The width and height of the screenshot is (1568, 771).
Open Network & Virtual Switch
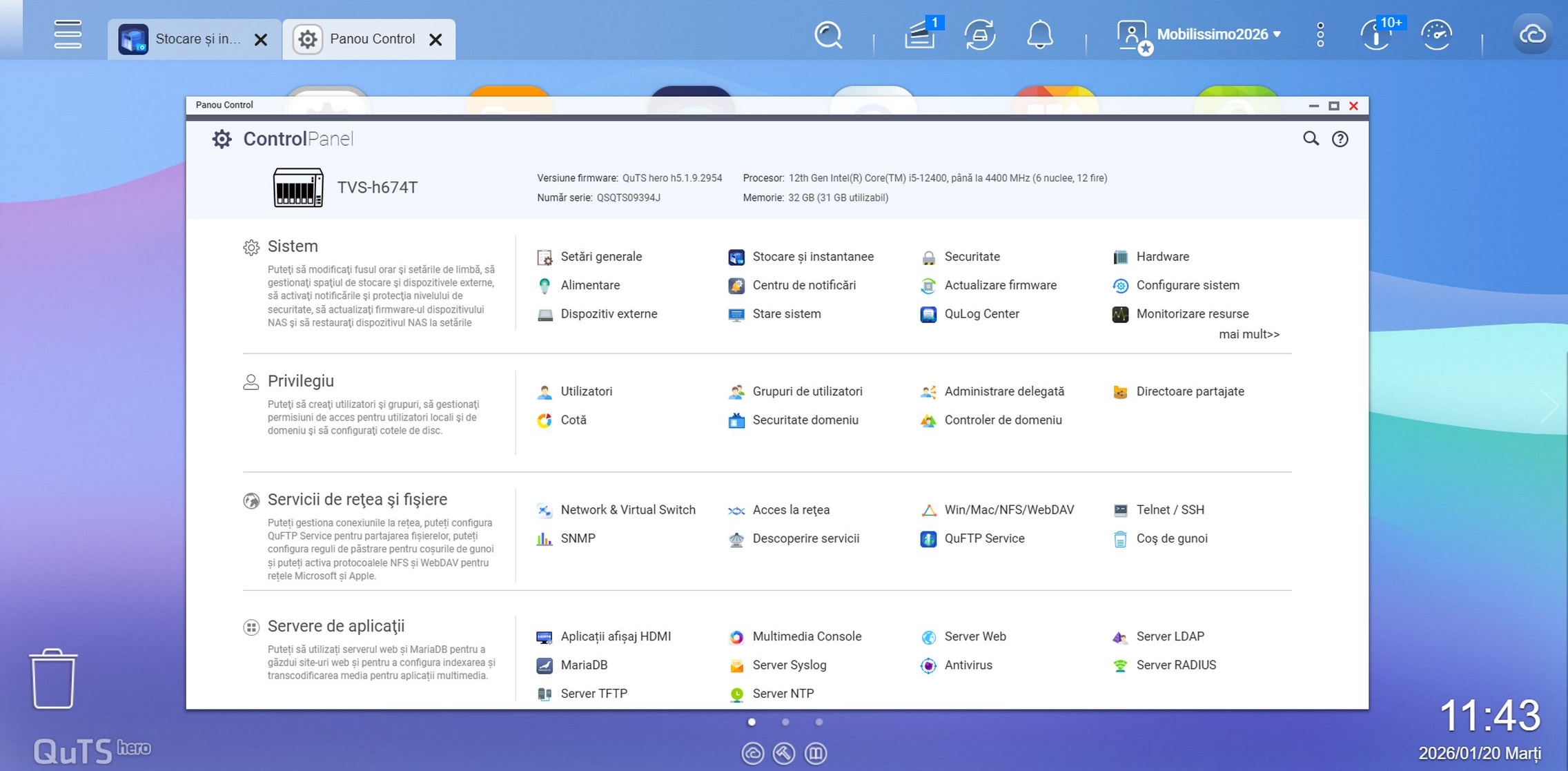click(x=627, y=510)
